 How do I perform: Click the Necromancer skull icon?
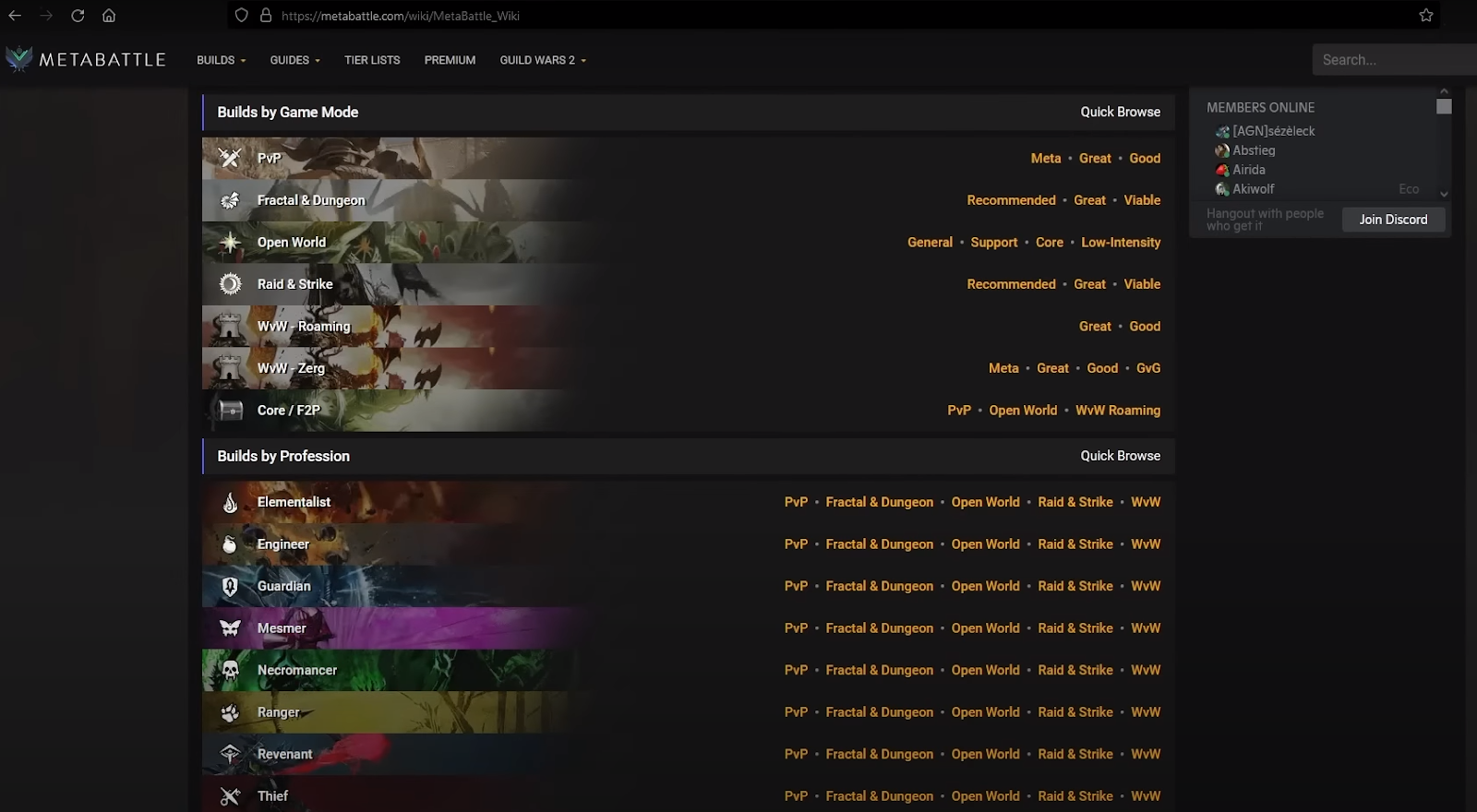[230, 670]
